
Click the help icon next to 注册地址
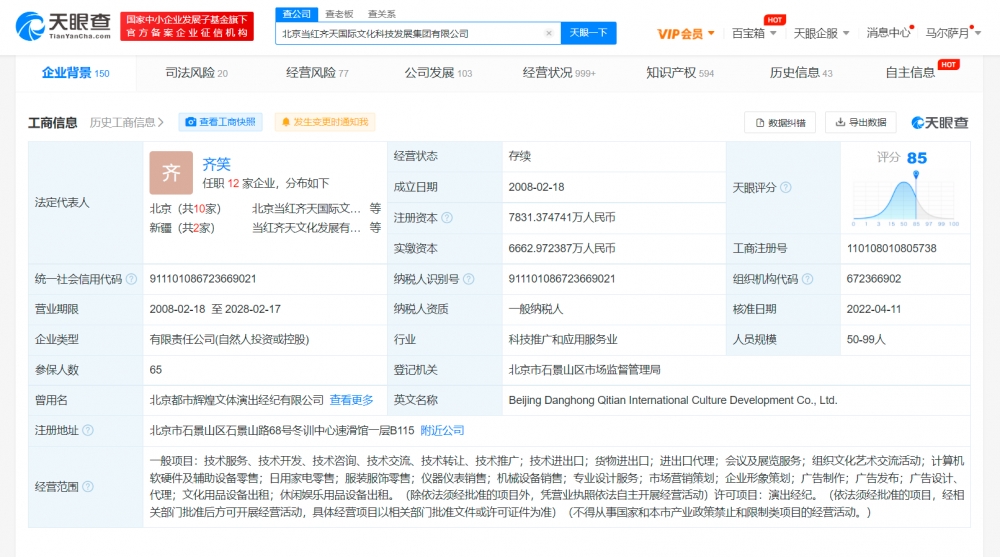point(88,431)
